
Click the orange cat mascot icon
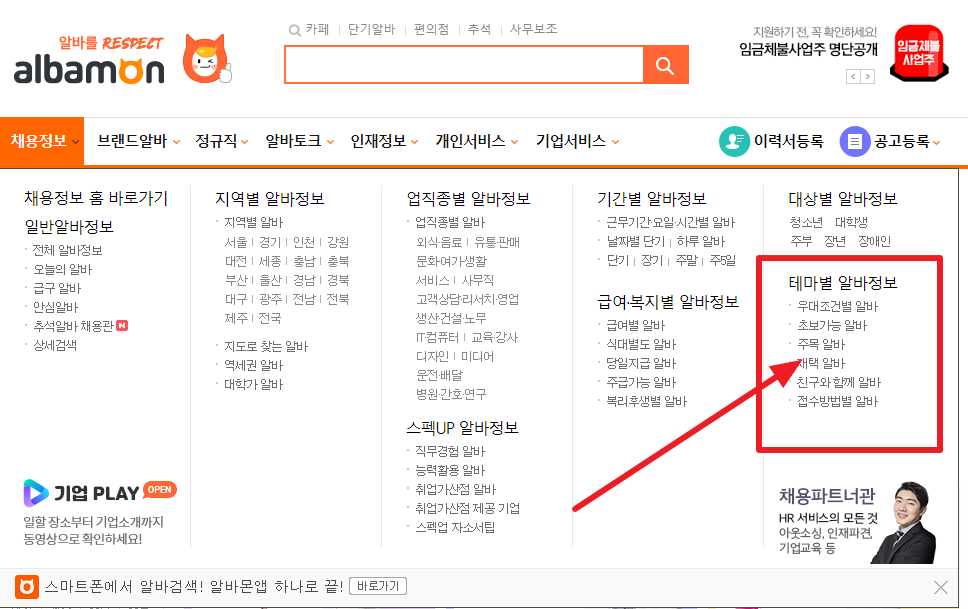click(x=207, y=59)
